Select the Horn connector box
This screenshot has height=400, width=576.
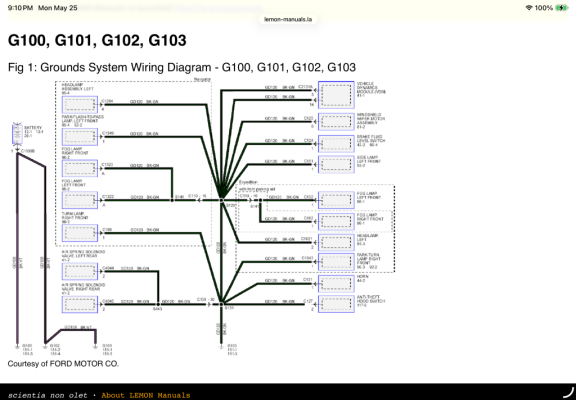click(x=336, y=284)
